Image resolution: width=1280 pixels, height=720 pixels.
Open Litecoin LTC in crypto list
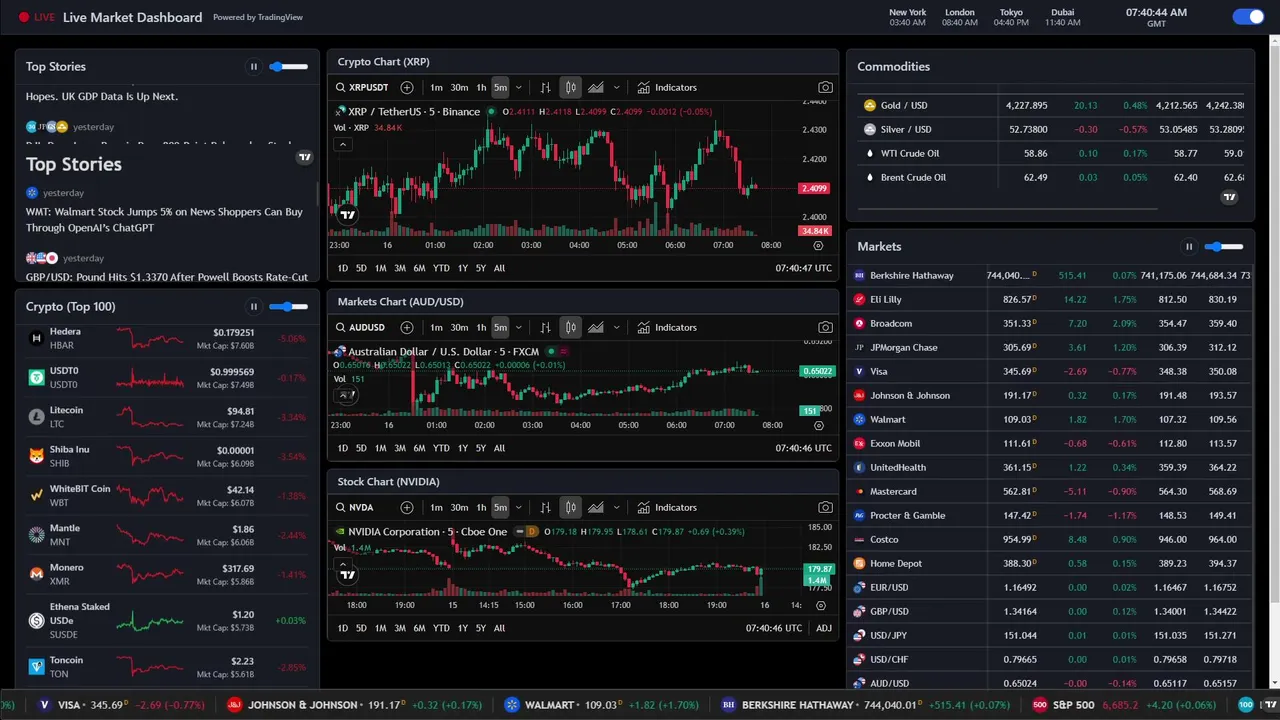[167, 417]
